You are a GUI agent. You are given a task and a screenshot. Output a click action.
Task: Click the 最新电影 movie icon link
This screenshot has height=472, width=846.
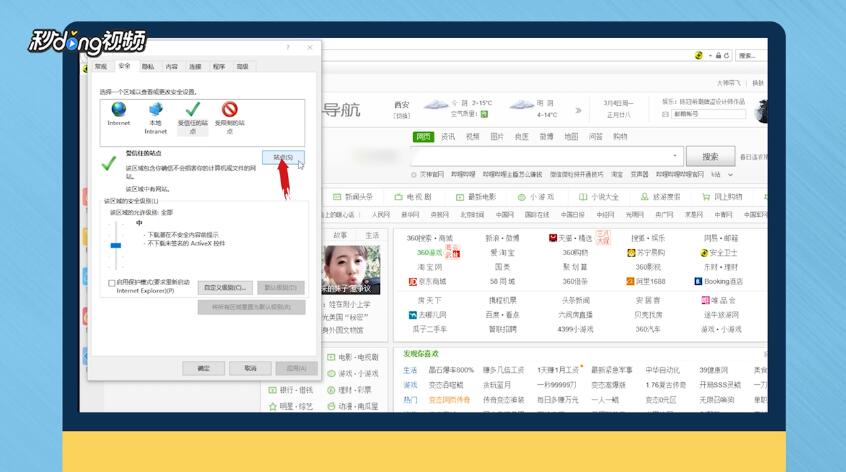(x=476, y=197)
